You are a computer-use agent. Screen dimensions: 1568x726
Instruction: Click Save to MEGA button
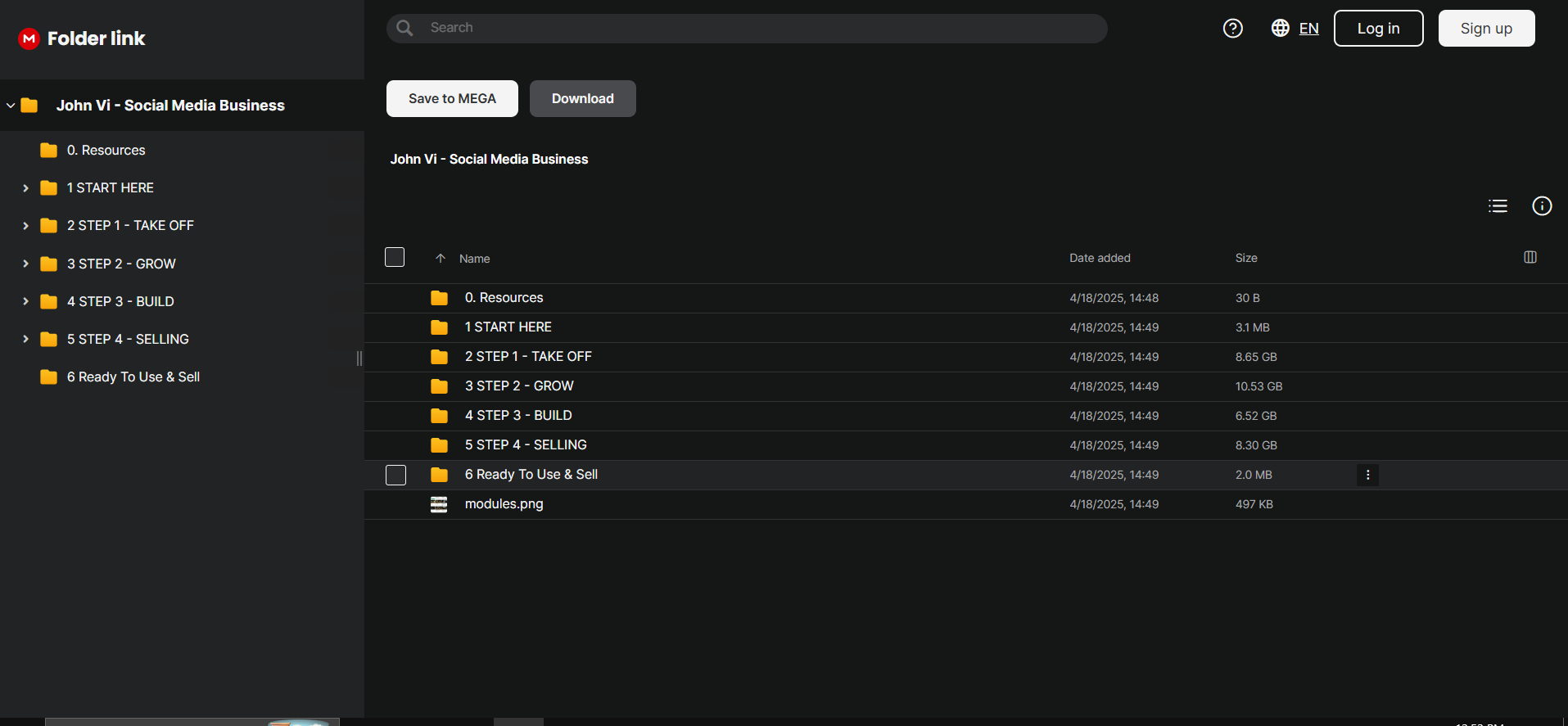452,99
